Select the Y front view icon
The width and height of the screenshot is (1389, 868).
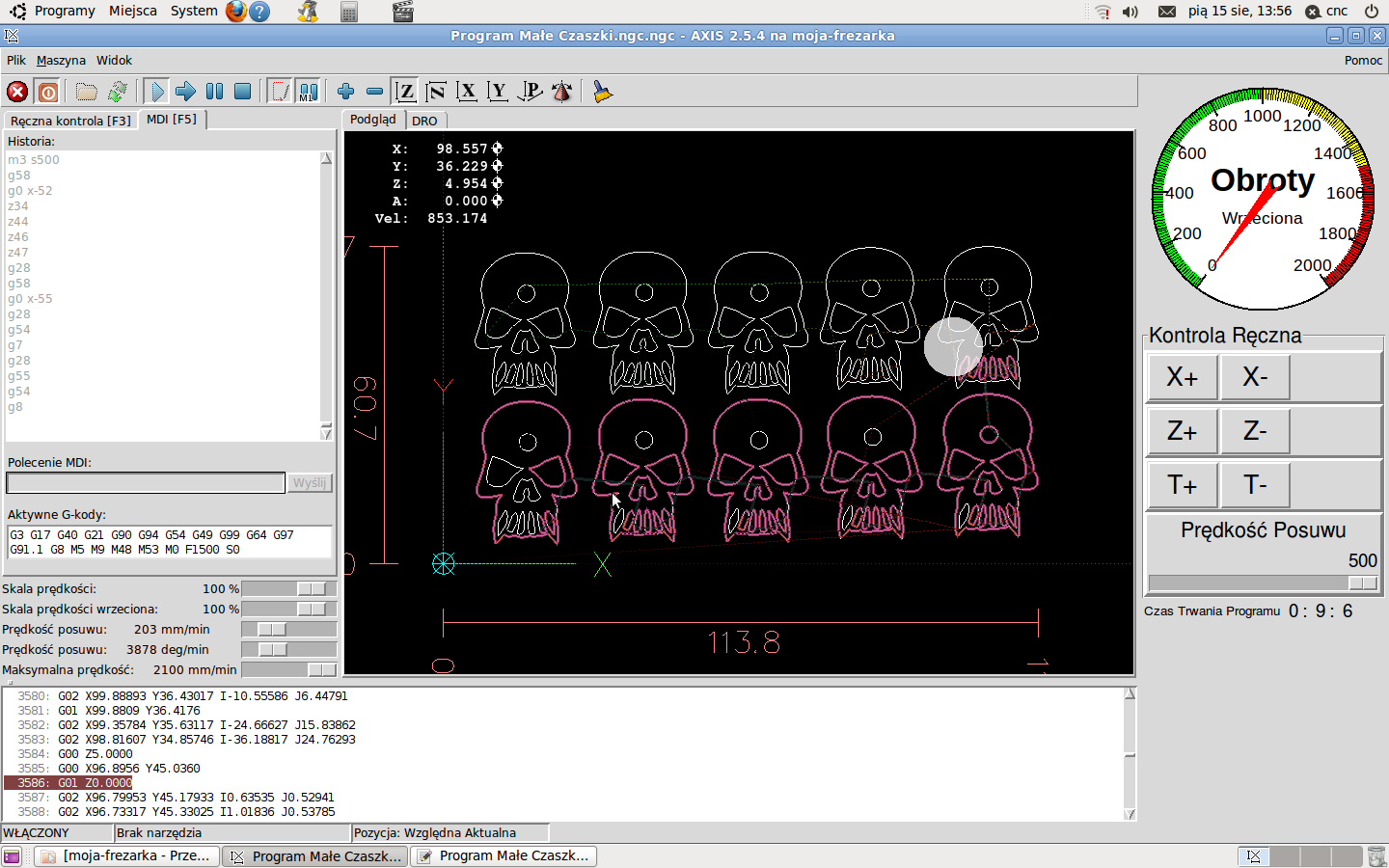[498, 92]
